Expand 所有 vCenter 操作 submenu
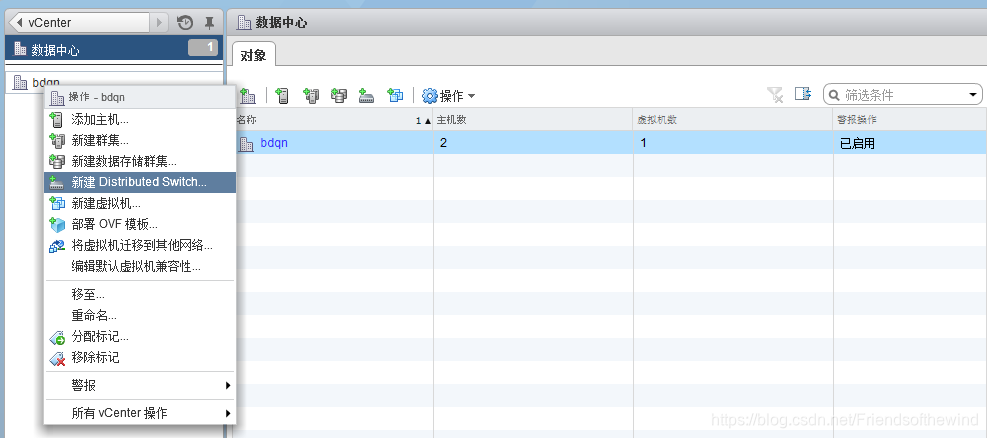 (140, 413)
